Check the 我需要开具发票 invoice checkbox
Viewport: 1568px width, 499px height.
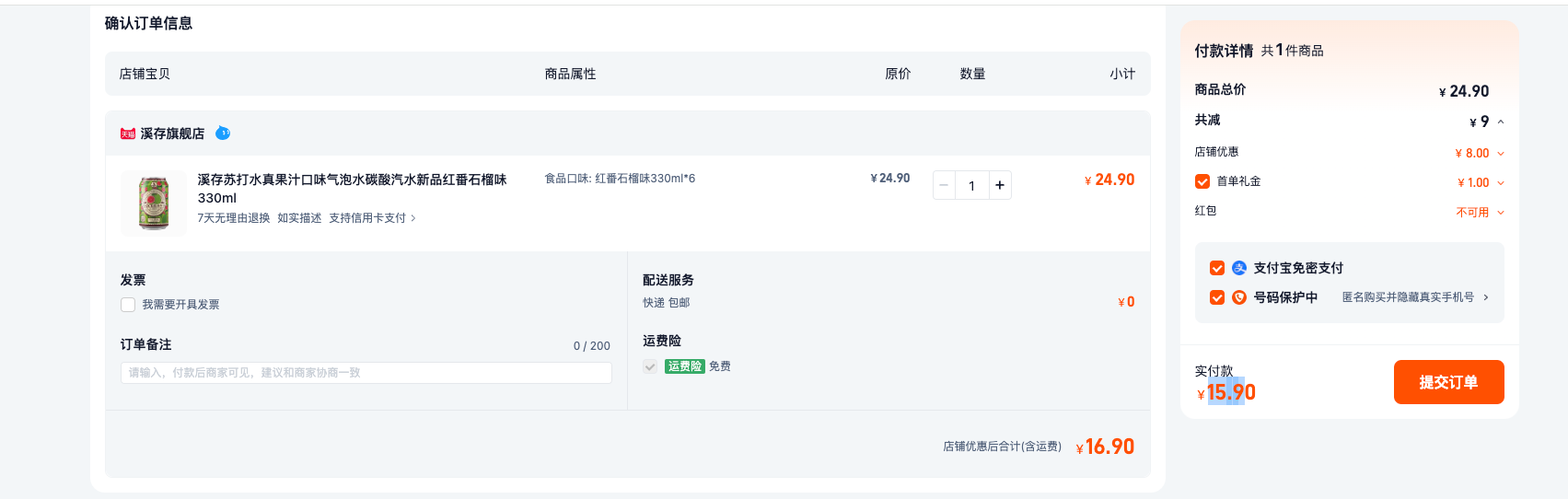(x=128, y=305)
